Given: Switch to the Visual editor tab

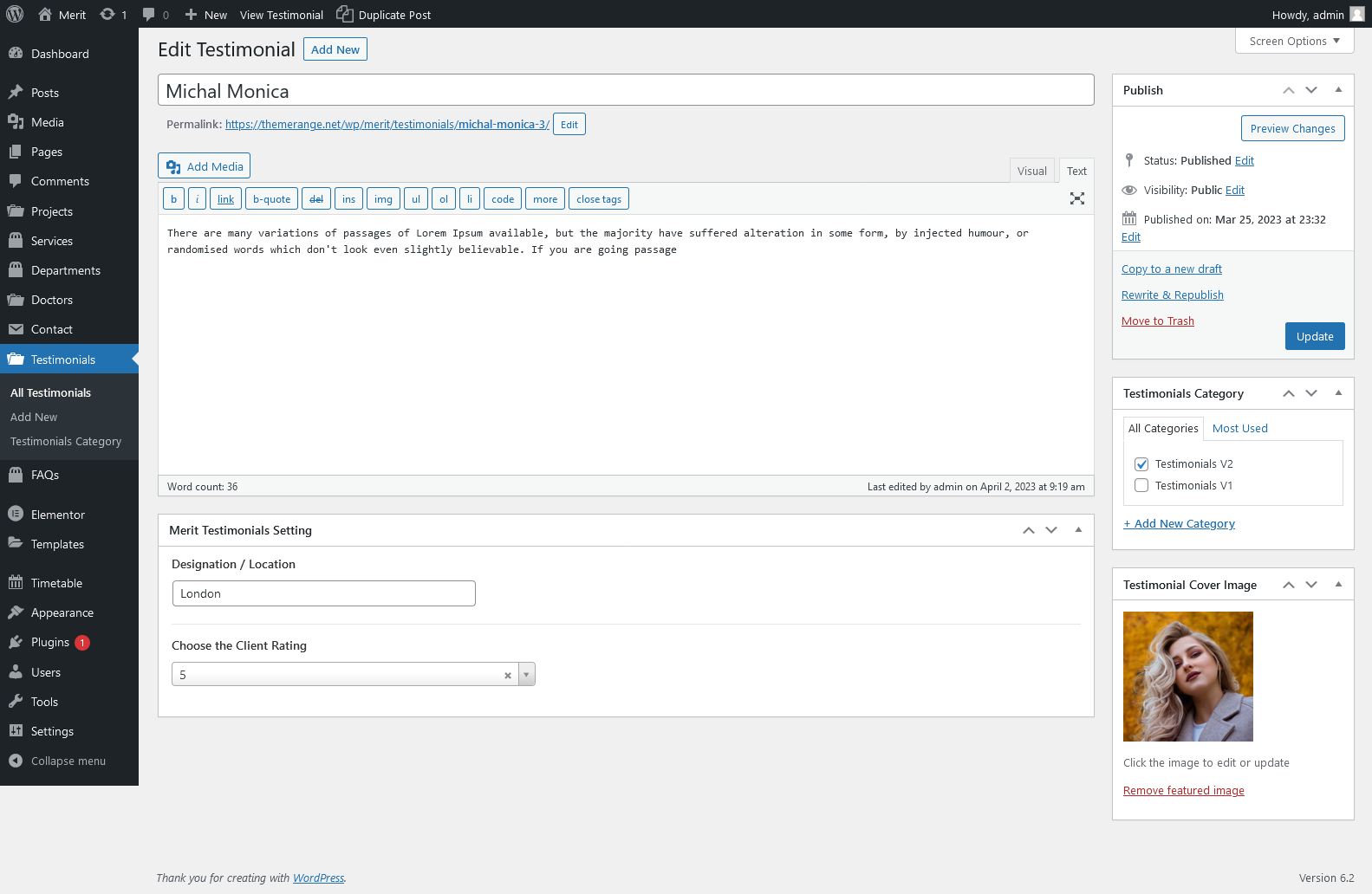Looking at the screenshot, I should point(1031,171).
